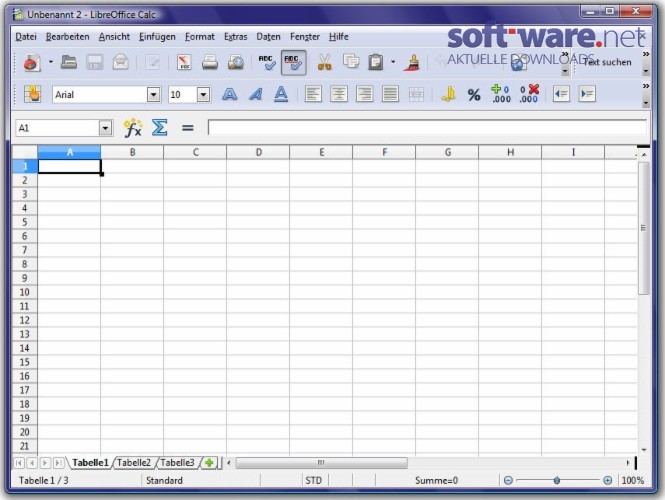Toggle Underline formatting
This screenshot has height=500, width=665.
tap(281, 94)
